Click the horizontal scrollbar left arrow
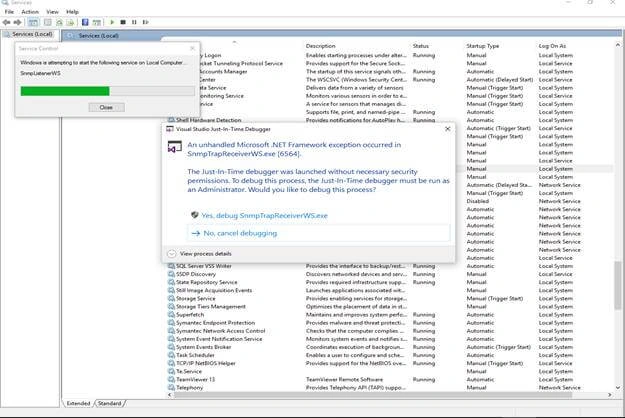625x418 pixels. pyautogui.click(x=170, y=395)
